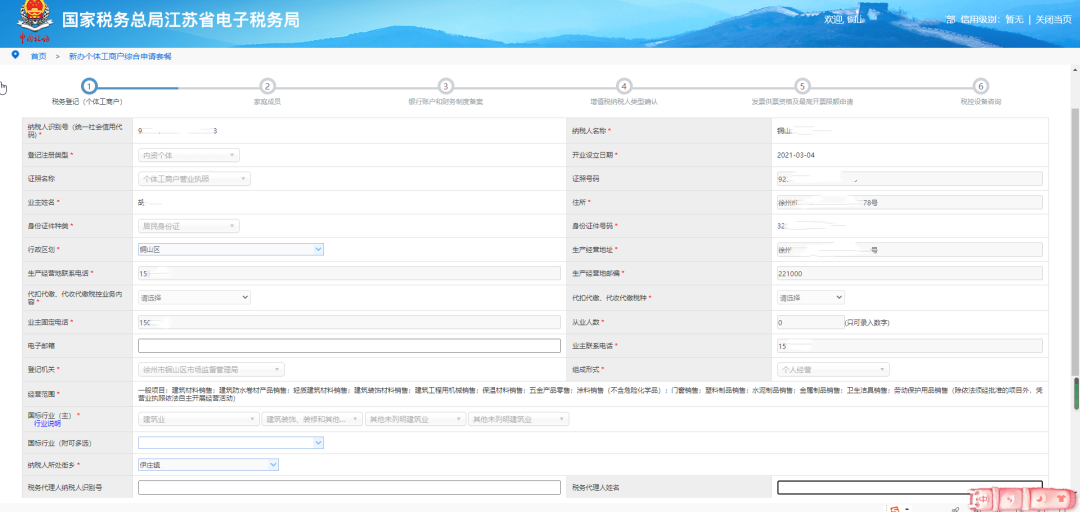The image size is (1080, 512).
Task: Click the 生产经营地邮编 field showing 221000
Action: pyautogui.click(x=909, y=274)
